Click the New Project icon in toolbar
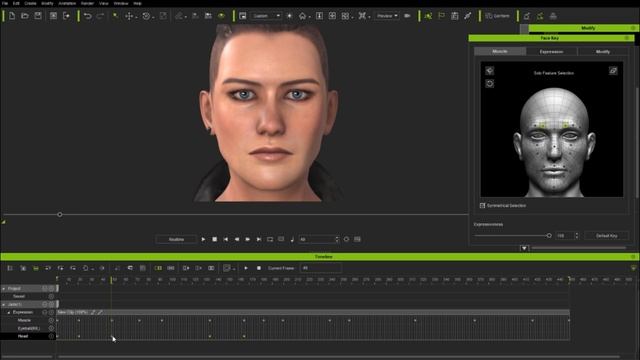 [12, 16]
